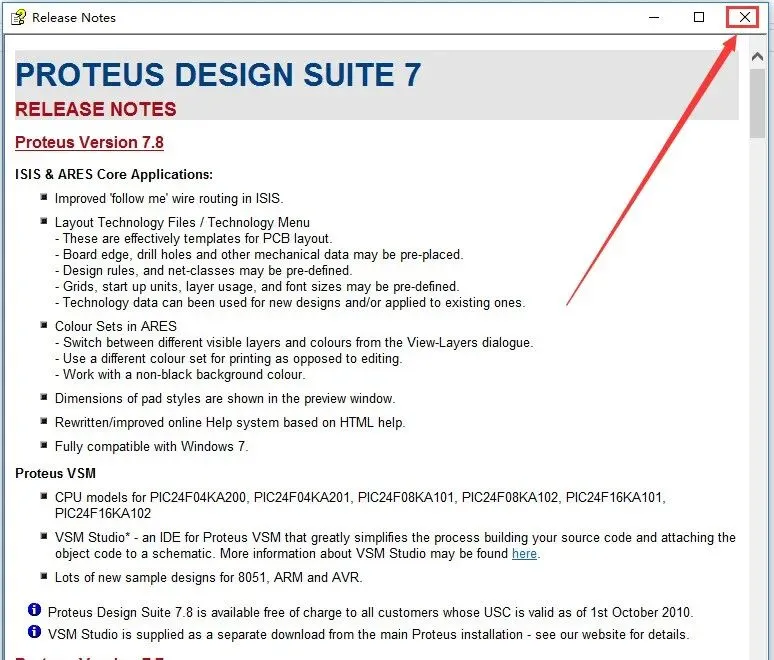Image resolution: width=774 pixels, height=660 pixels.
Task: Click the Release Notes help icon in title bar
Action: (18, 17)
